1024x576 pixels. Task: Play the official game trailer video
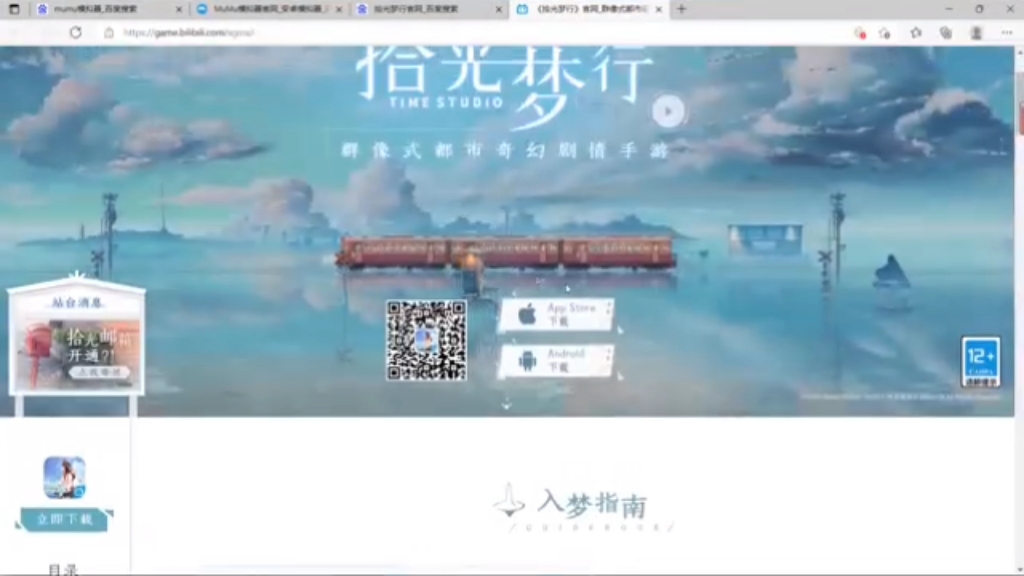[x=668, y=110]
